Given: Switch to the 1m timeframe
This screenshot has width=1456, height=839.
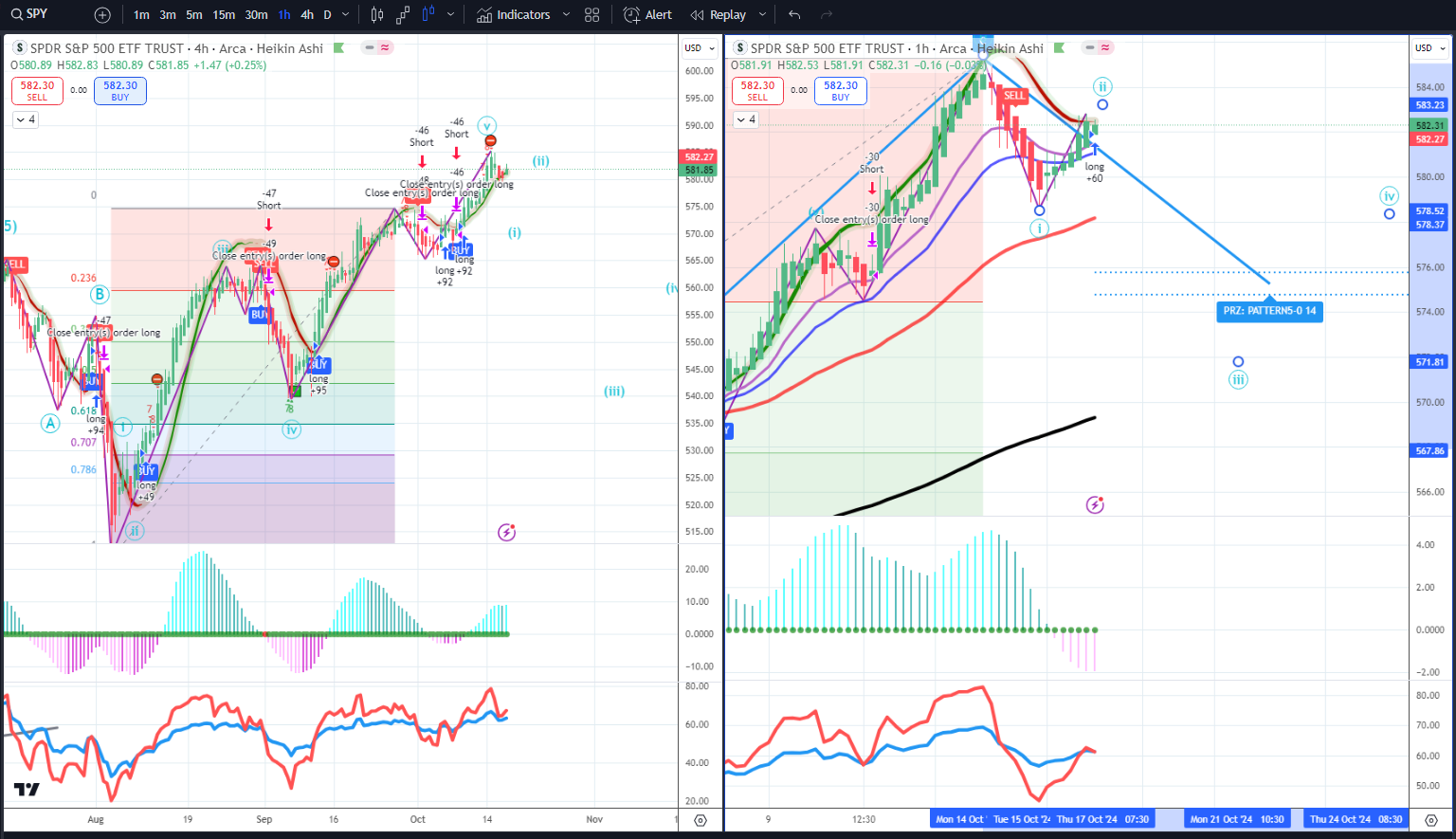Looking at the screenshot, I should coord(141,15).
